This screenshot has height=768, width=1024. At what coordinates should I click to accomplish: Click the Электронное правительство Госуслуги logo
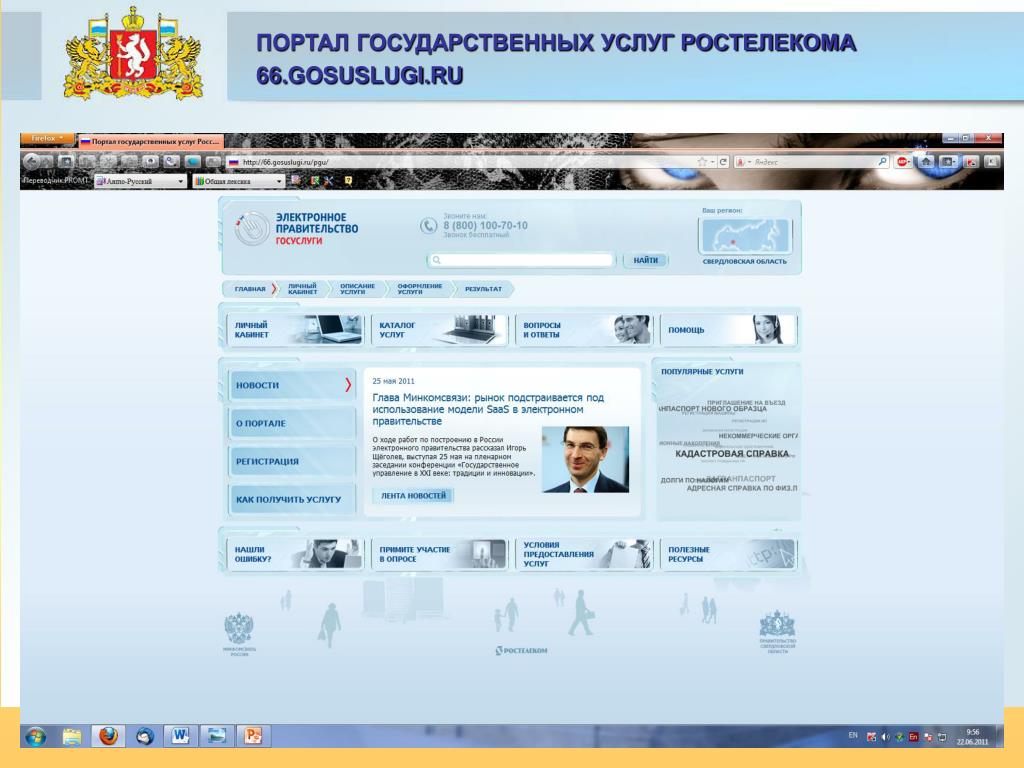(297, 229)
